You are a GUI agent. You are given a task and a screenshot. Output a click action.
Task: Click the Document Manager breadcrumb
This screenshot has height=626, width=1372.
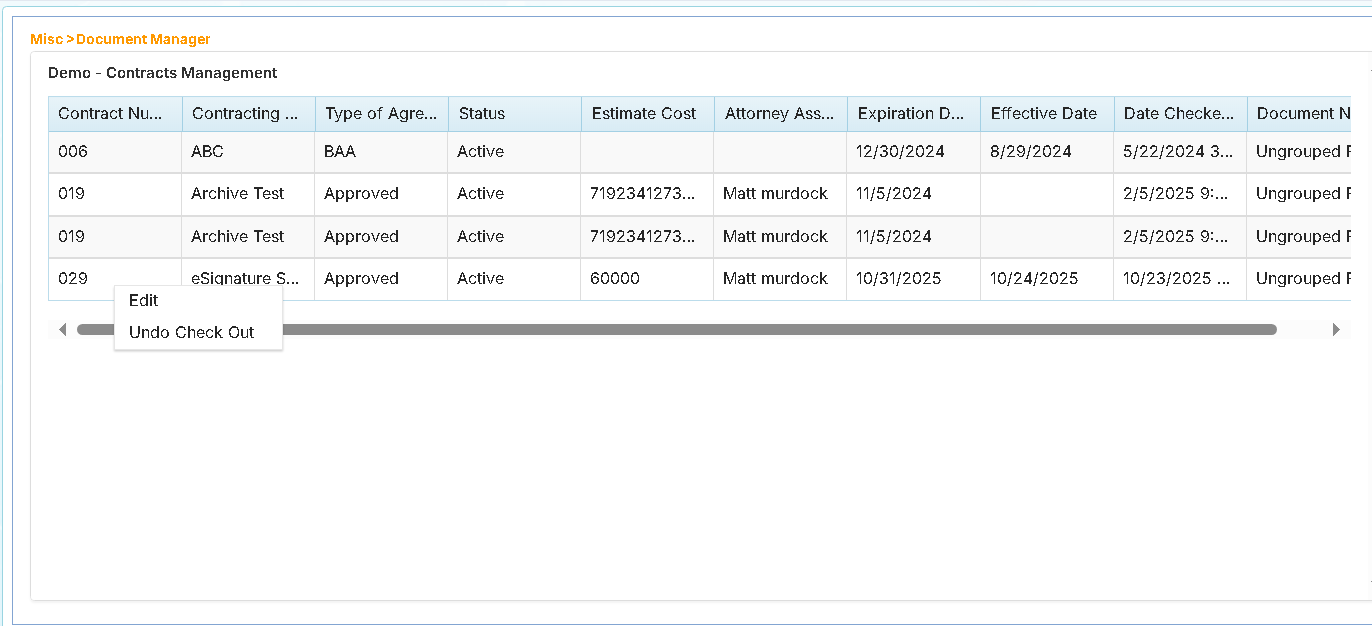coord(143,39)
